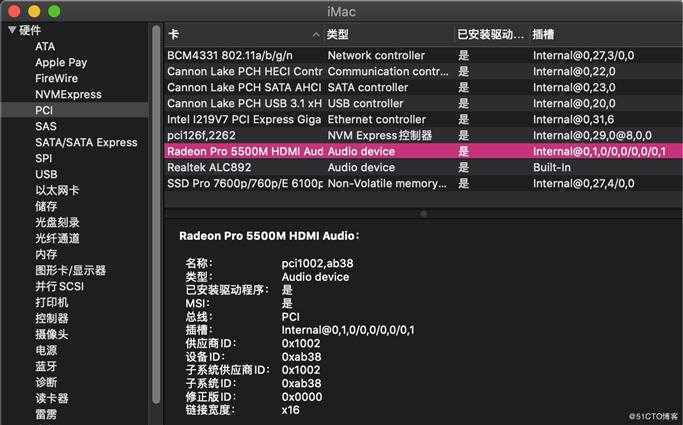Select the pci126f,2262 row

[423, 135]
